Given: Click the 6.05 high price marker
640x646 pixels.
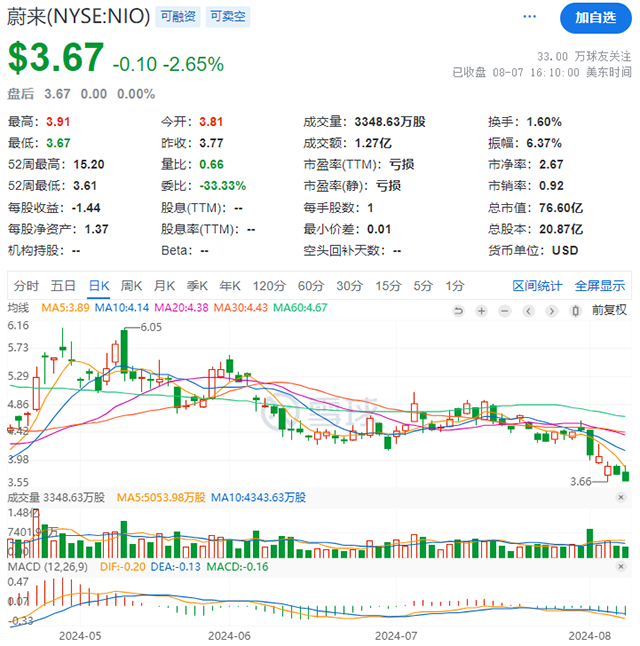Looking at the screenshot, I should (x=151, y=328).
